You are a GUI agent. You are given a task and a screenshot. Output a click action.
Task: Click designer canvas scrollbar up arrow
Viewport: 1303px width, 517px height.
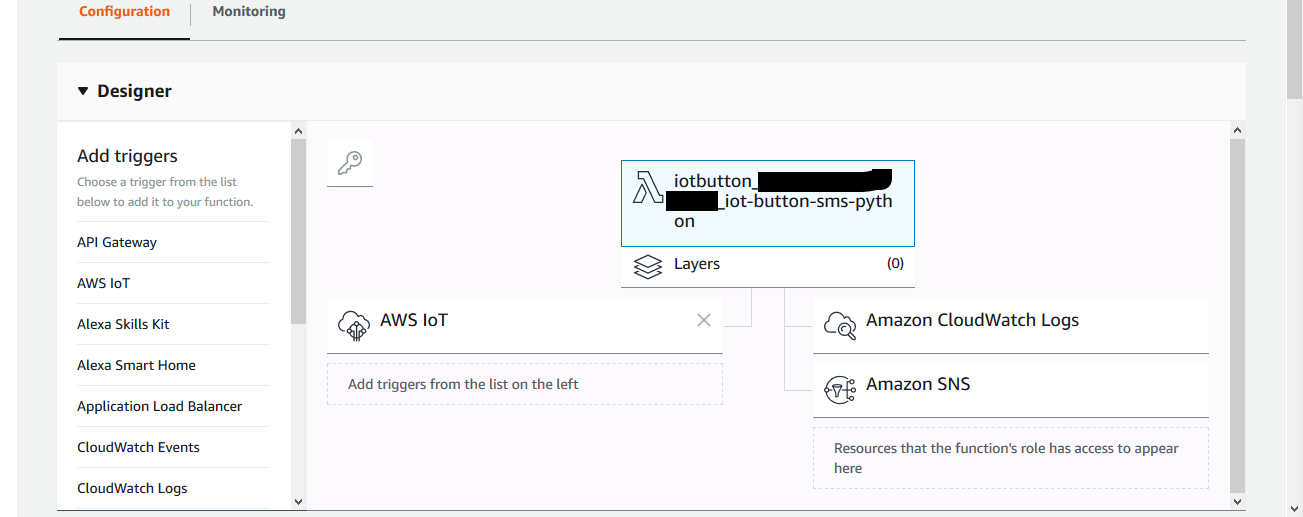pos(1237,130)
